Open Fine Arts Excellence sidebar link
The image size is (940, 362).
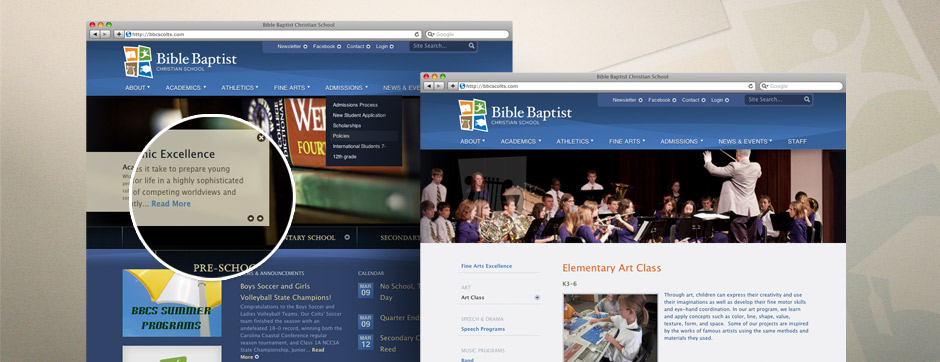point(487,266)
